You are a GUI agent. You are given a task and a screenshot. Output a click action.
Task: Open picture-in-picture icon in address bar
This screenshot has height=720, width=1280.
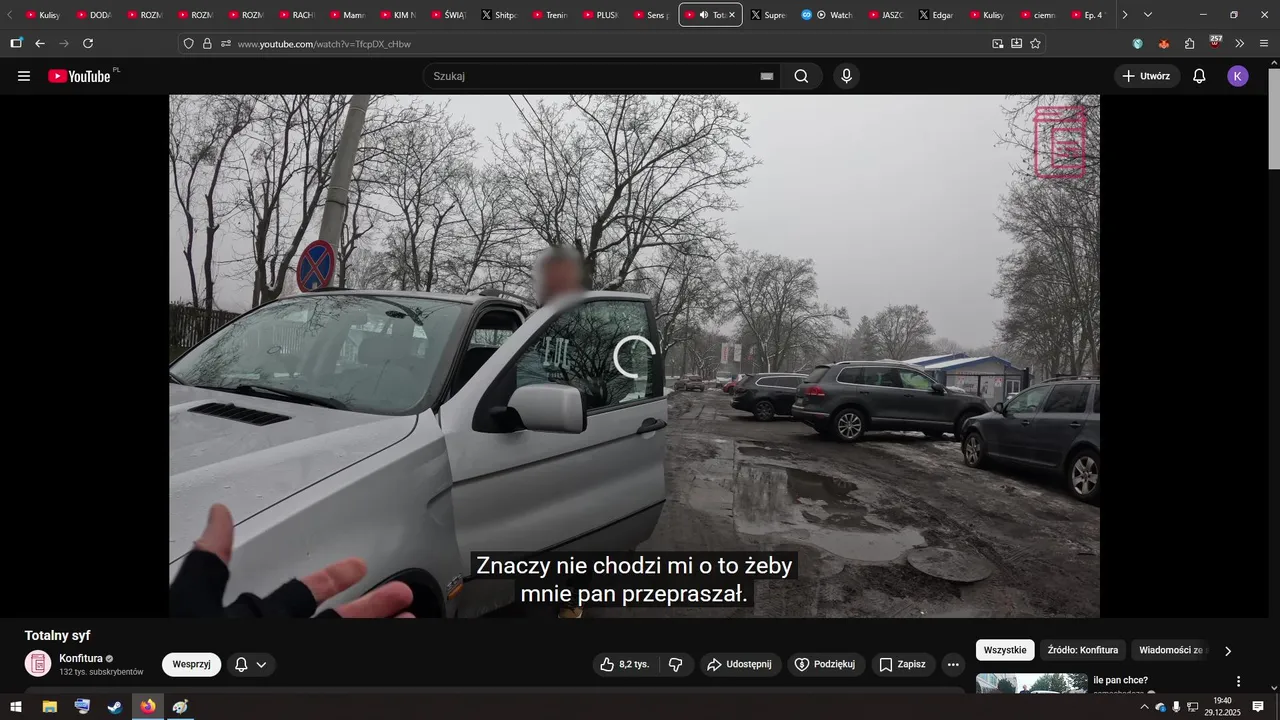997,44
